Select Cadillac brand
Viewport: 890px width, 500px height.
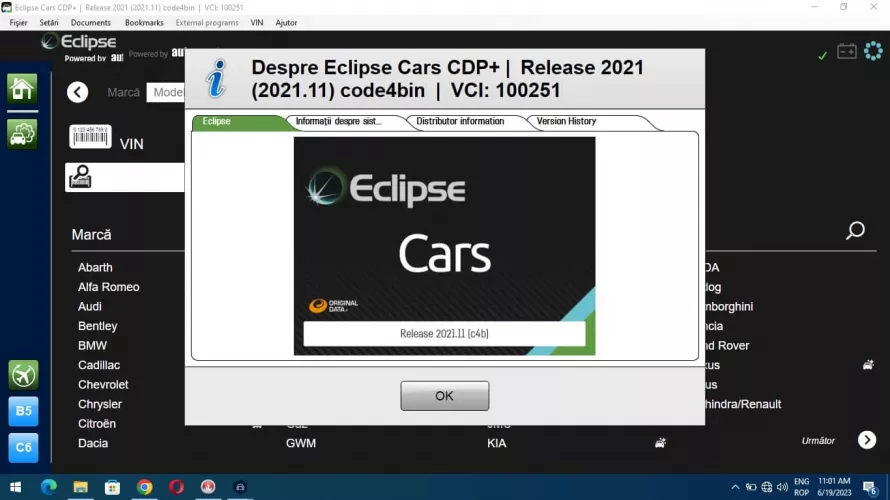(99, 365)
